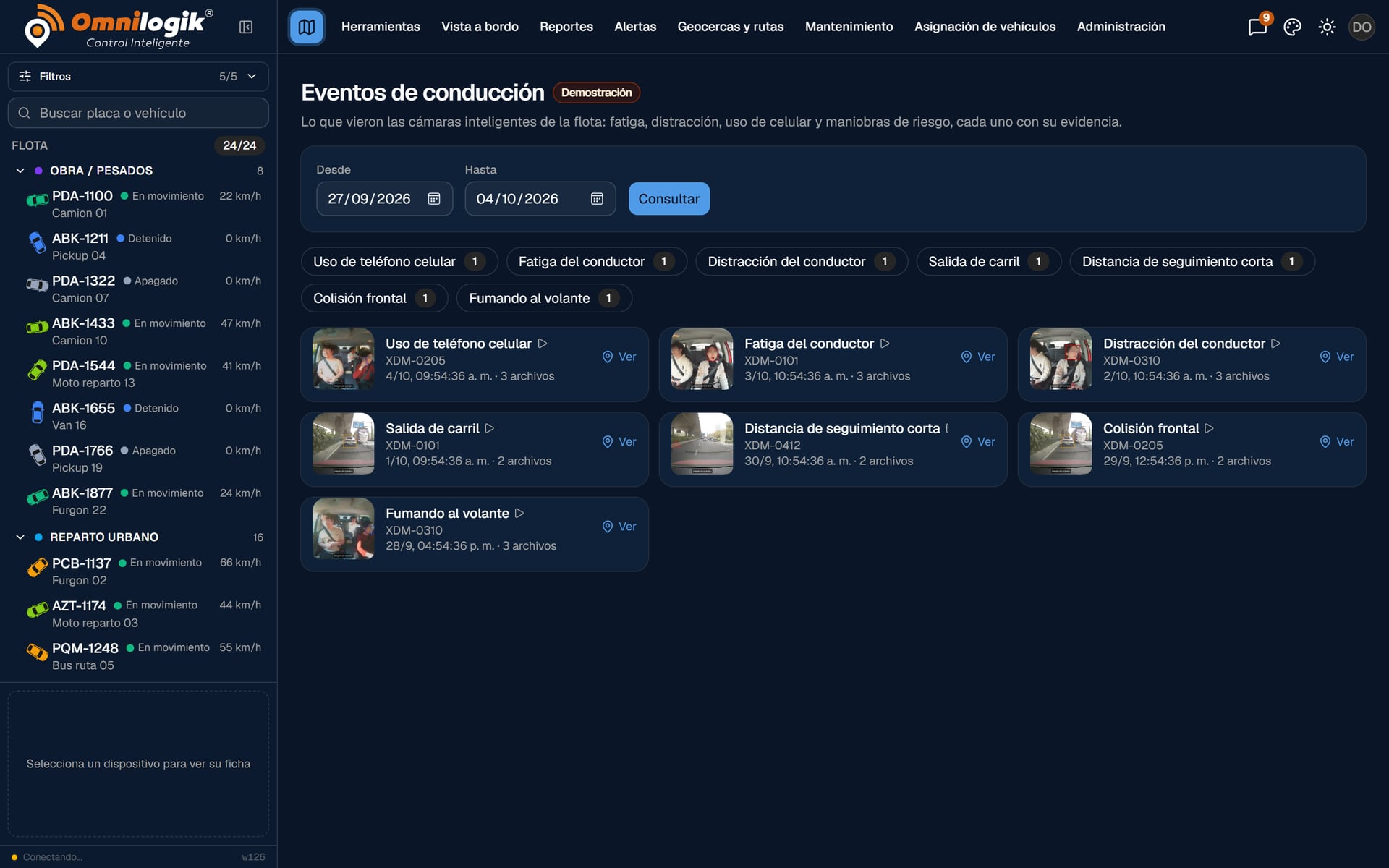This screenshot has width=1389, height=868.
Task: Click the PQM-1248 orange bus icon
Action: click(x=37, y=652)
